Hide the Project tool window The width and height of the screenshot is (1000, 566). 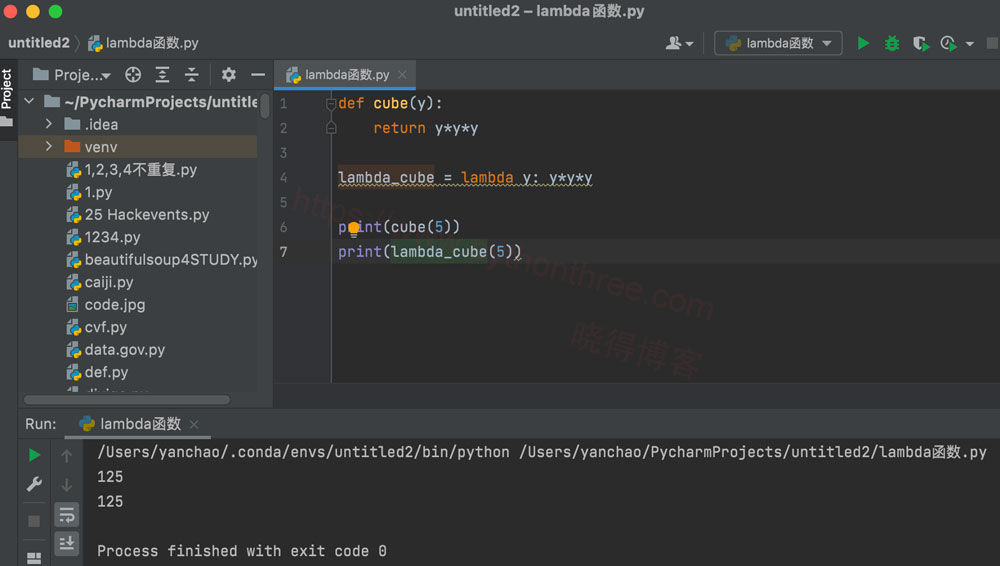[x=258, y=75]
